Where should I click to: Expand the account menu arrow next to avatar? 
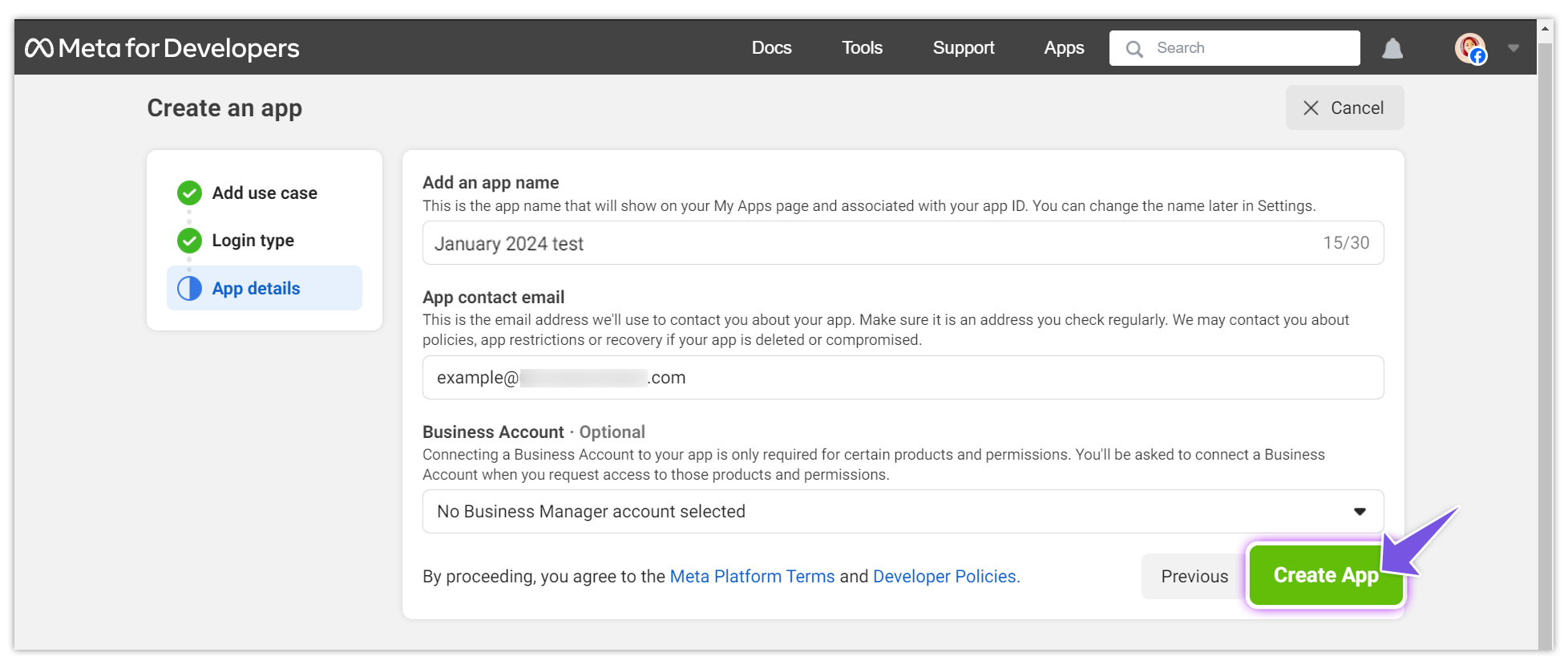1513,48
